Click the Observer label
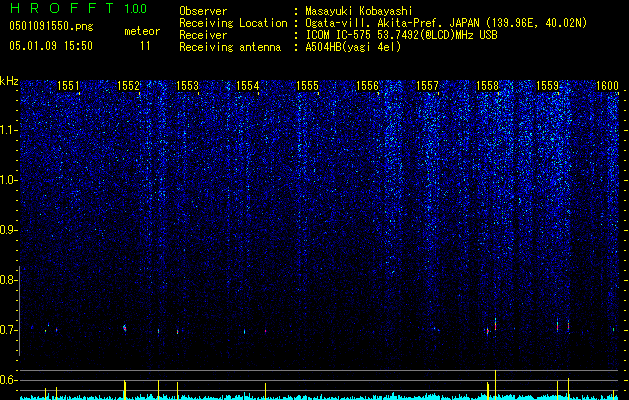 click(x=203, y=11)
